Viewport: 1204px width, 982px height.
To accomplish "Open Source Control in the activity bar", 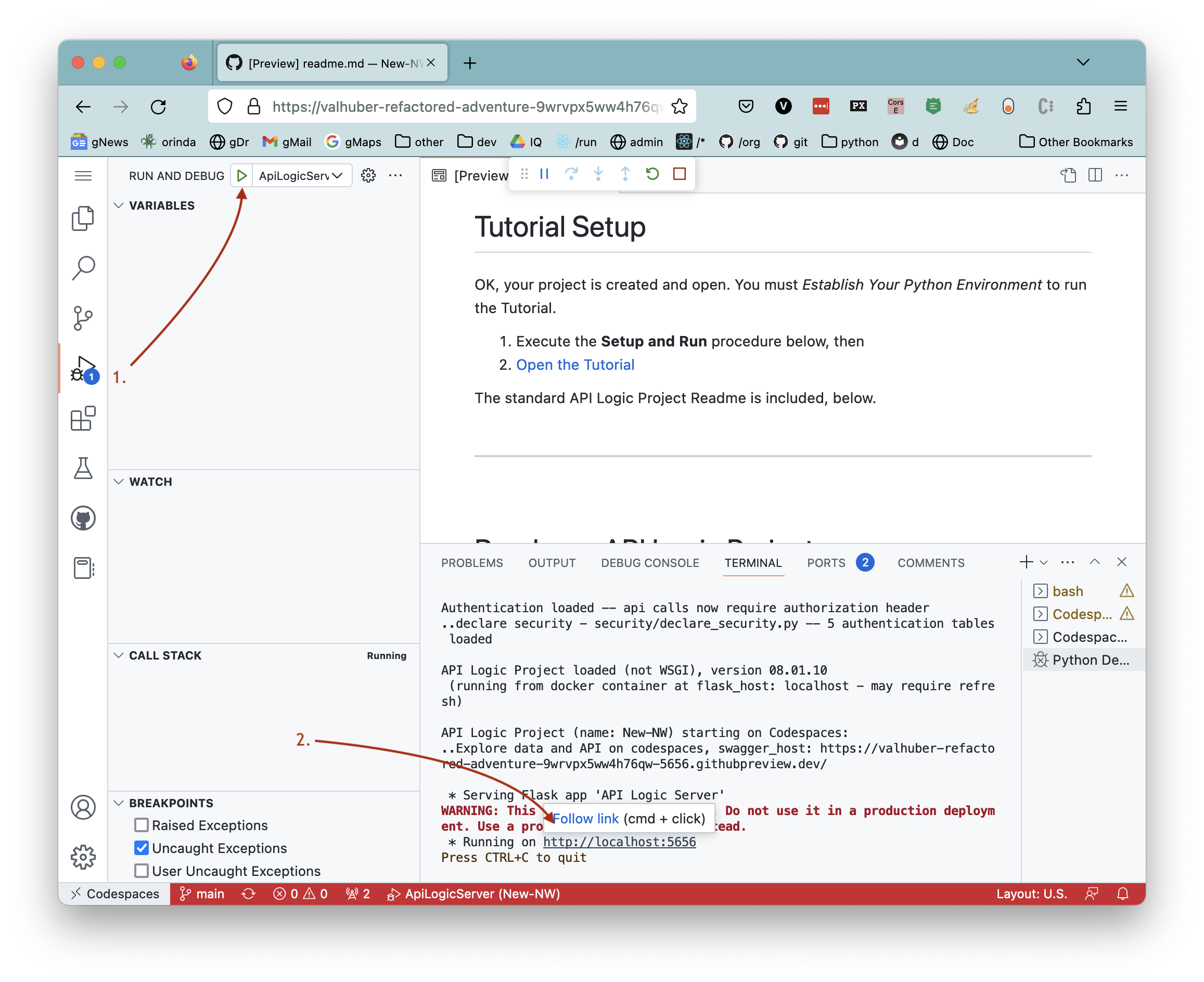I will point(83,318).
